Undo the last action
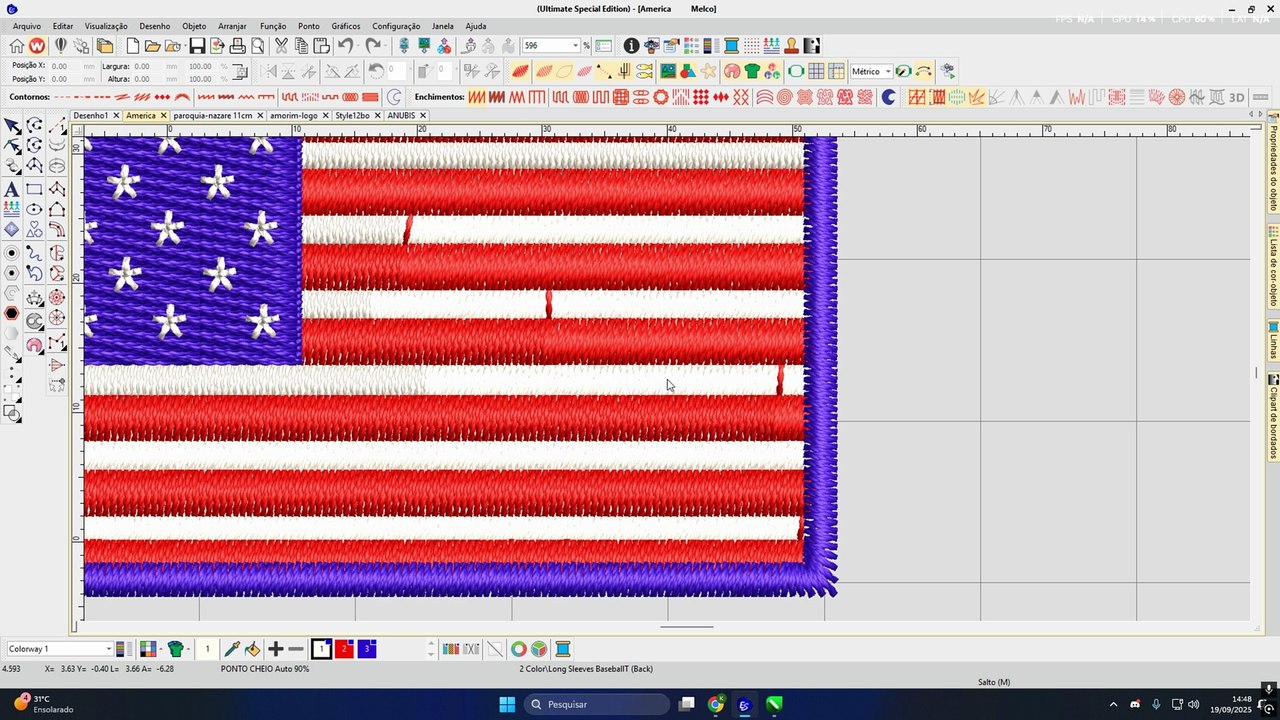 [345, 46]
